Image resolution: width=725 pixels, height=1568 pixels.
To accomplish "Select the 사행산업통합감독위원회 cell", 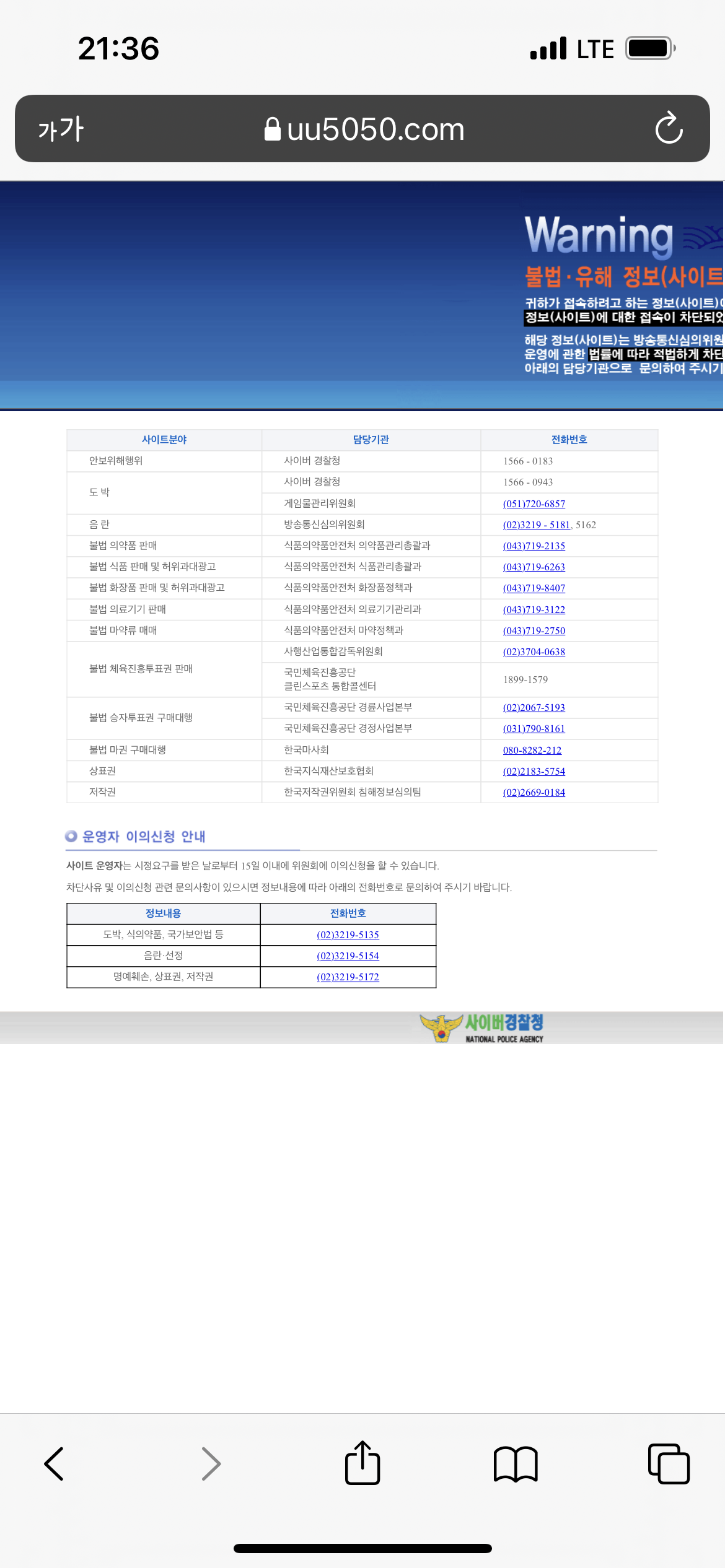I will 371,651.
